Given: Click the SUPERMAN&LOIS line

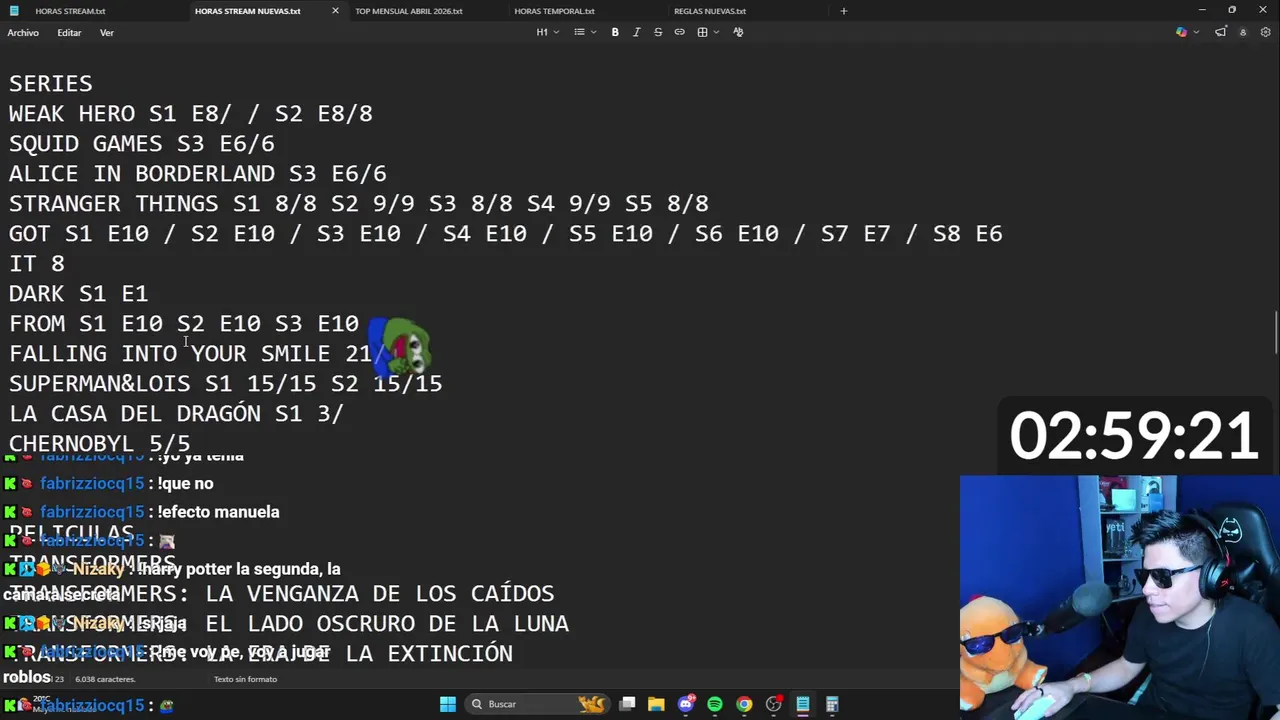Looking at the screenshot, I should click(x=226, y=384).
